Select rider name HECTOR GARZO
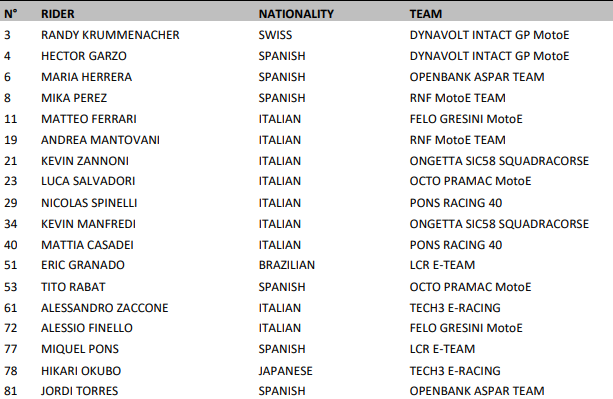Viewport: 613px width, 399px height. click(84, 56)
